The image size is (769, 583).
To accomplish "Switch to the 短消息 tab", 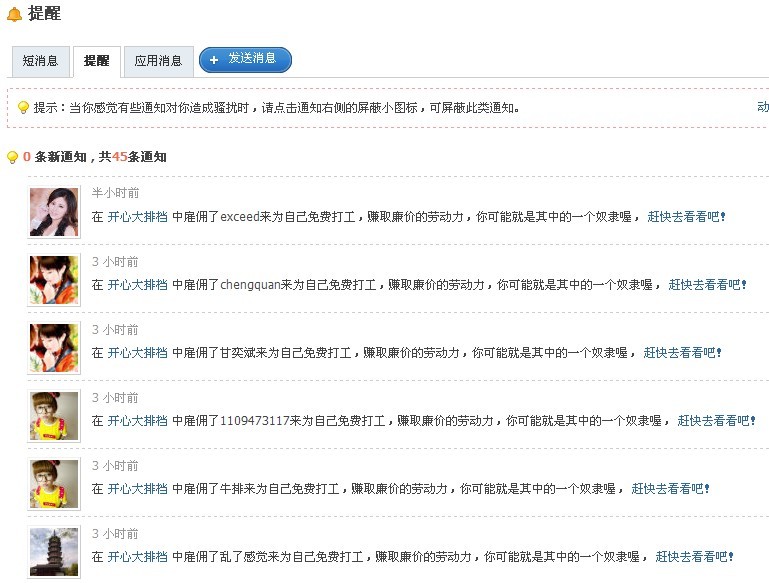I will 41,61.
